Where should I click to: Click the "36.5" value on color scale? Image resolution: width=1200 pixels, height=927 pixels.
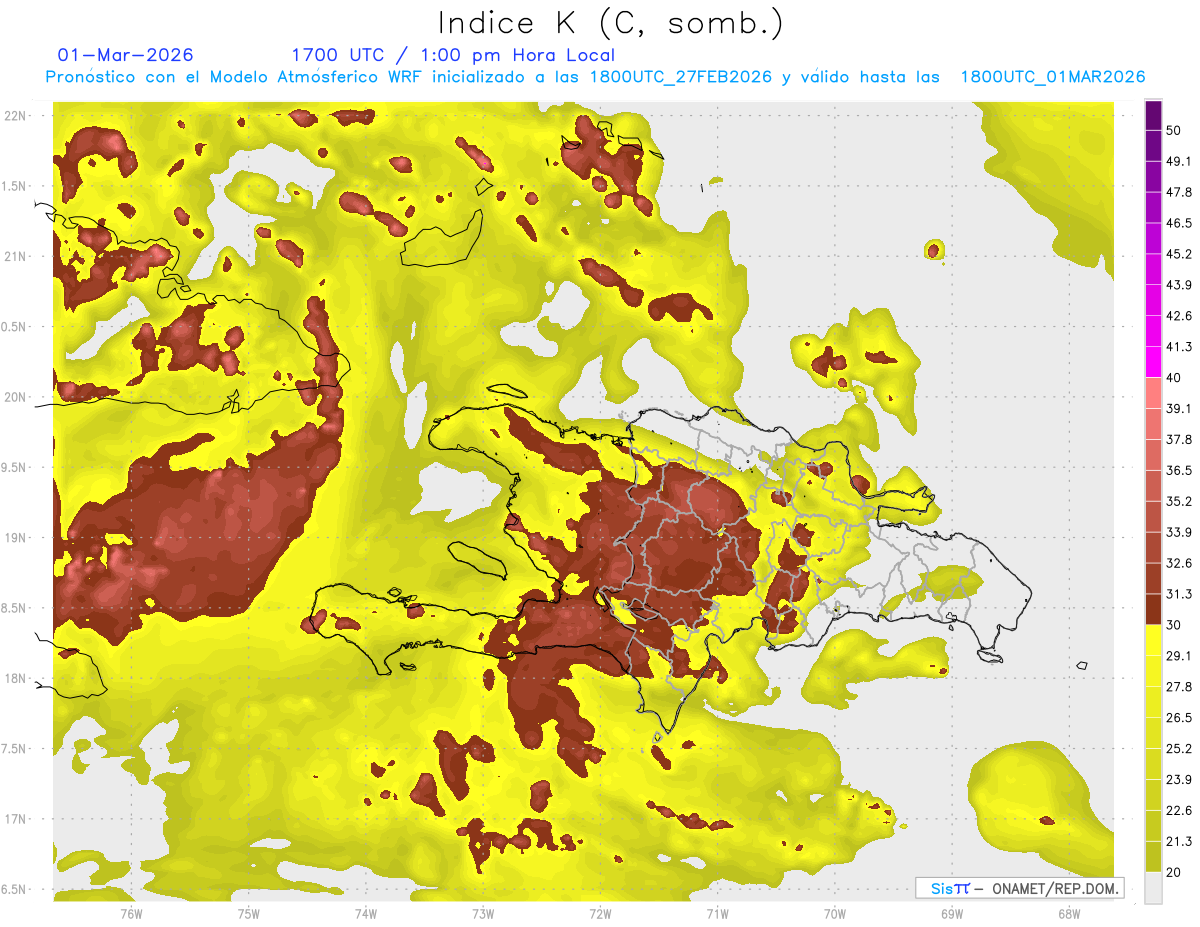pyautogui.click(x=1179, y=471)
